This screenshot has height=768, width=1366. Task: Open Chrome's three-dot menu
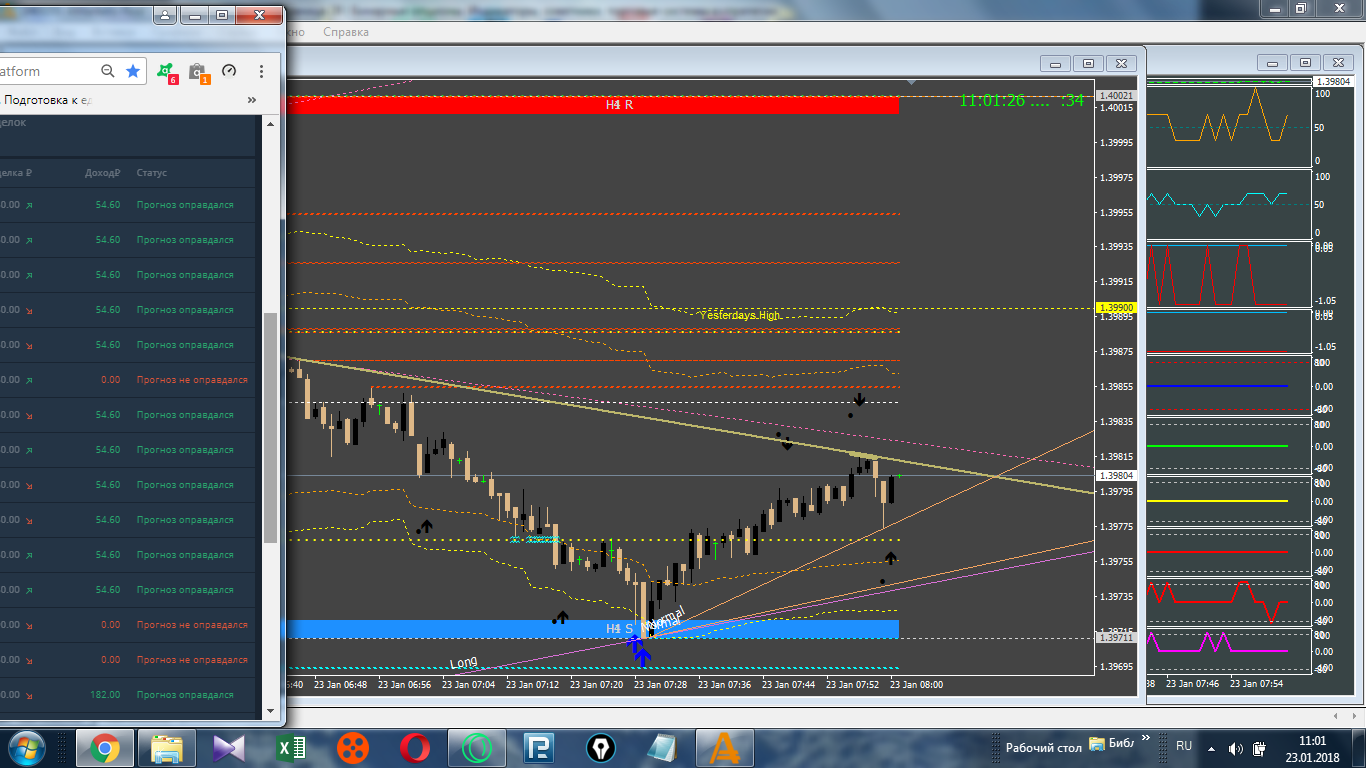pyautogui.click(x=261, y=71)
